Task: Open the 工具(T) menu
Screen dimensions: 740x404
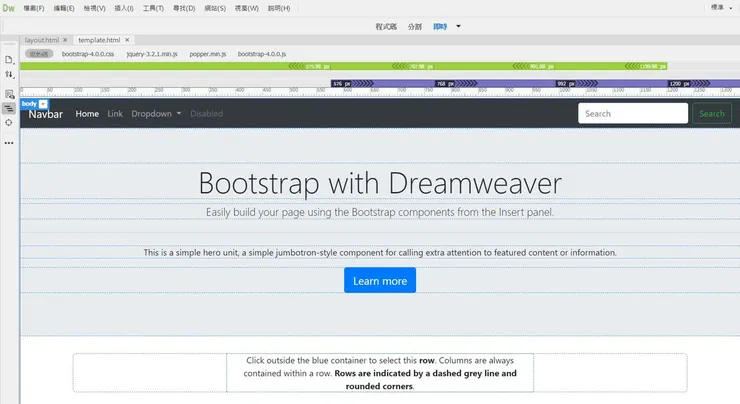Action: point(153,8)
